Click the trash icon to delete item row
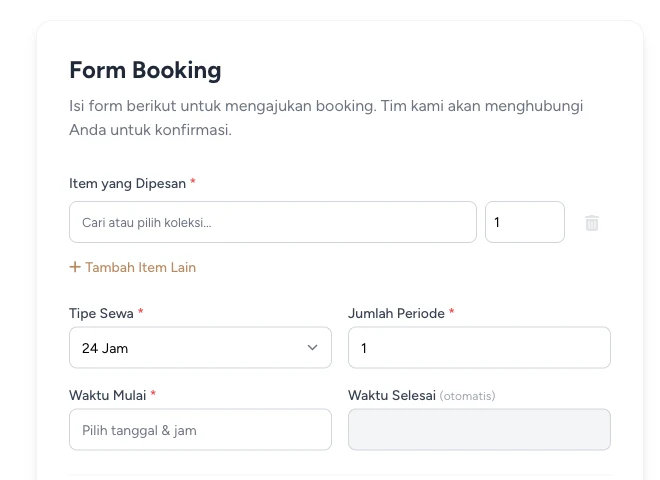 pyautogui.click(x=592, y=223)
